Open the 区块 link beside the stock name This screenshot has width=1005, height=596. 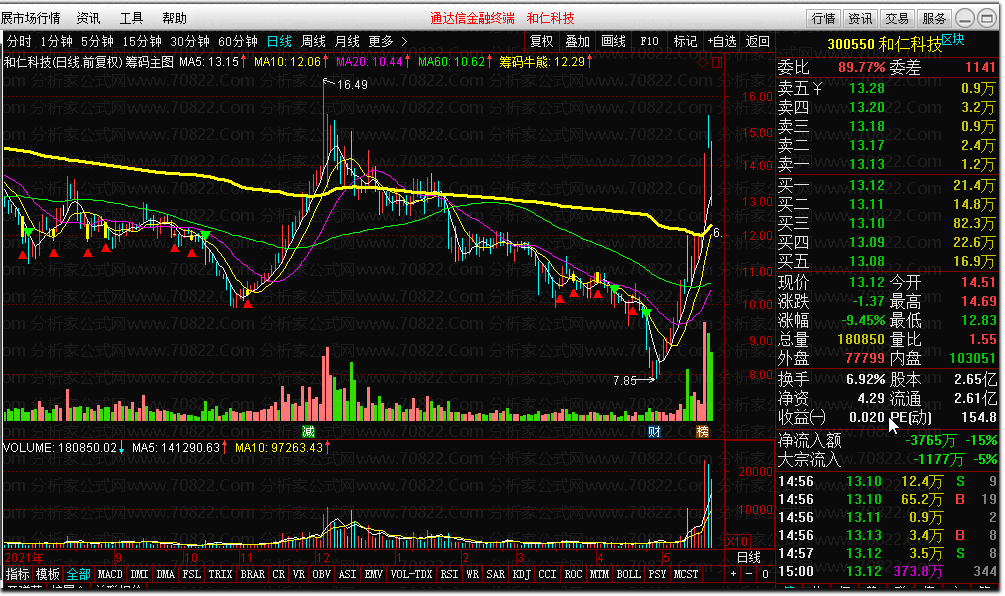[x=953, y=40]
